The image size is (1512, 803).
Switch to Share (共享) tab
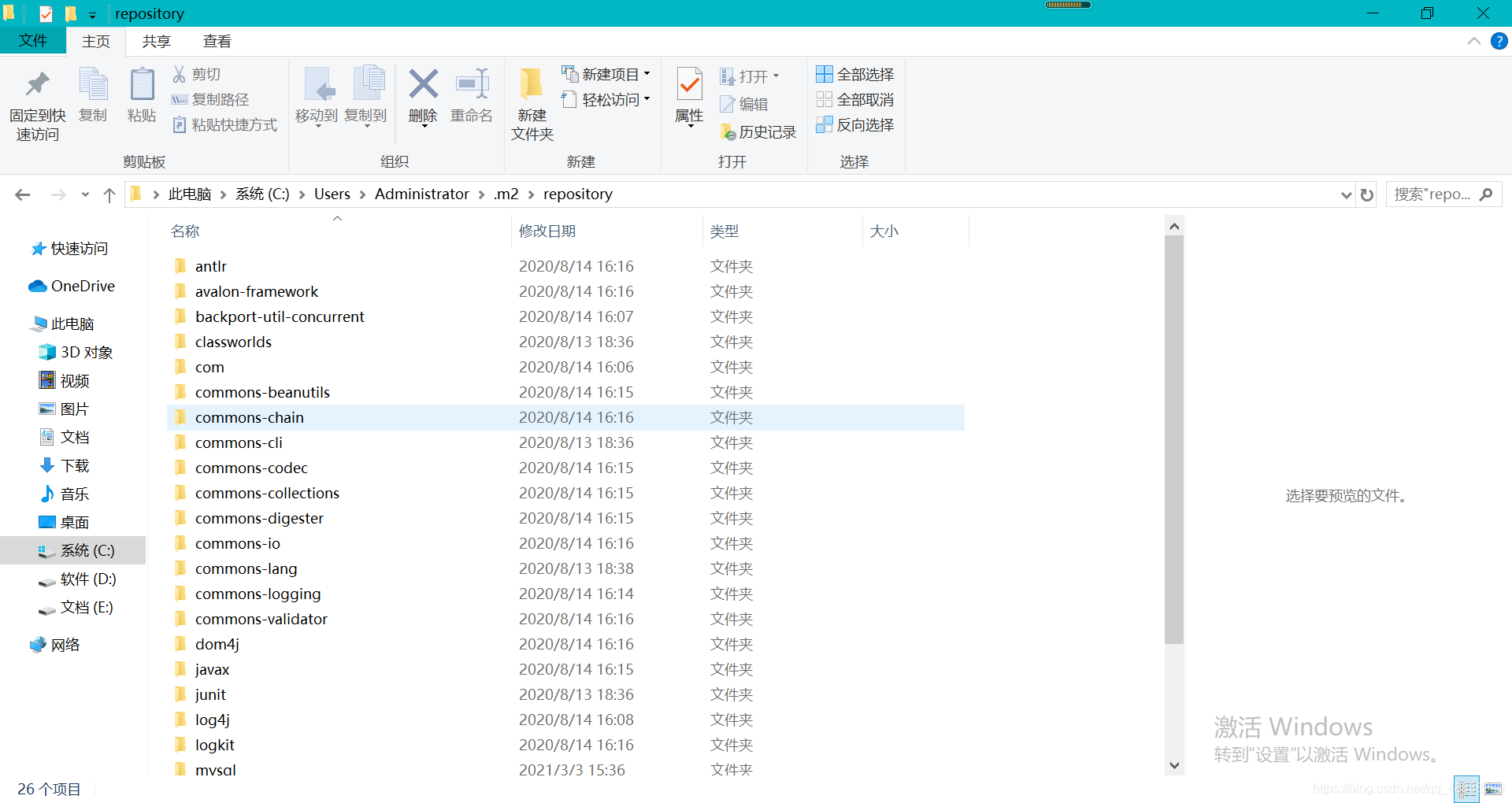click(x=156, y=41)
